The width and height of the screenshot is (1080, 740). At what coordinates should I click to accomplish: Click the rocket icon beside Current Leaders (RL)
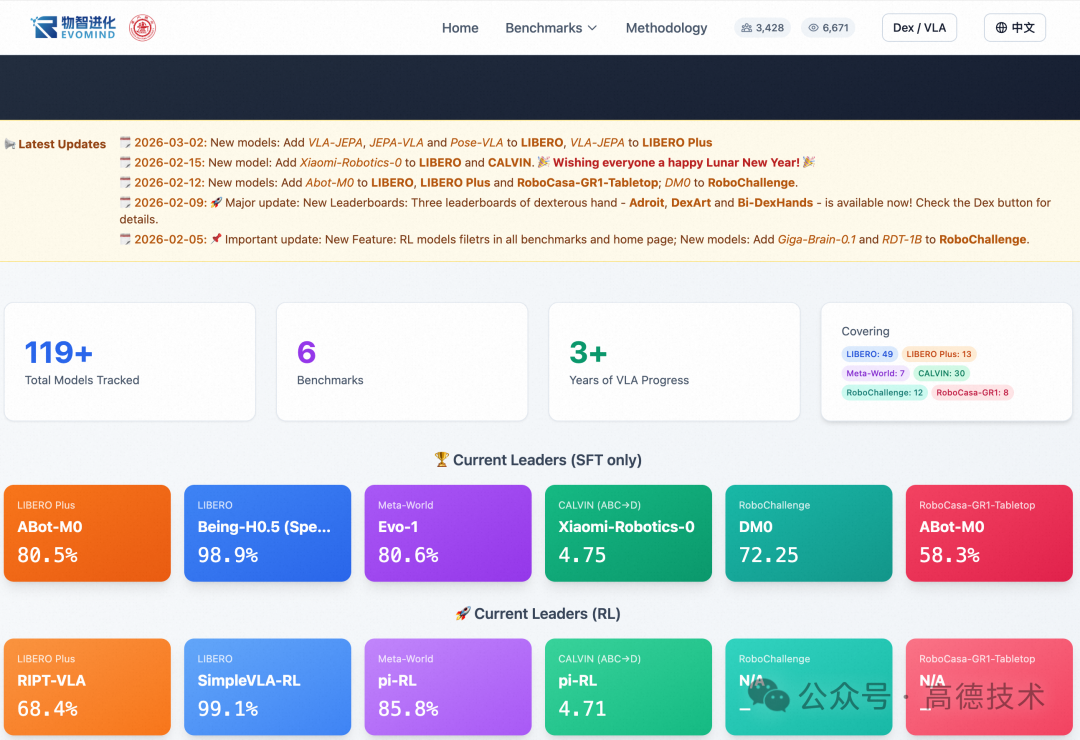tap(463, 613)
